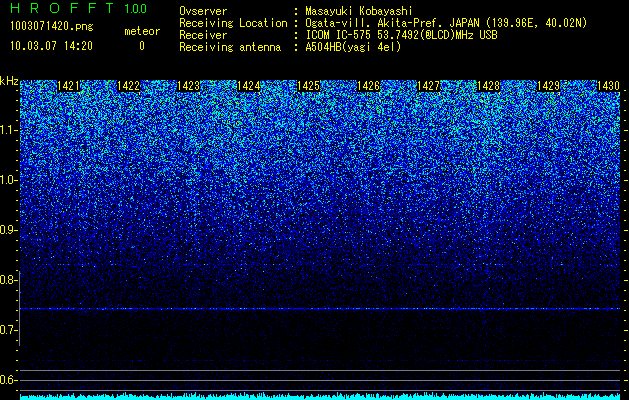This screenshot has height=400, width=629.
Task: Click the 1424 time marker
Action: 248,86
